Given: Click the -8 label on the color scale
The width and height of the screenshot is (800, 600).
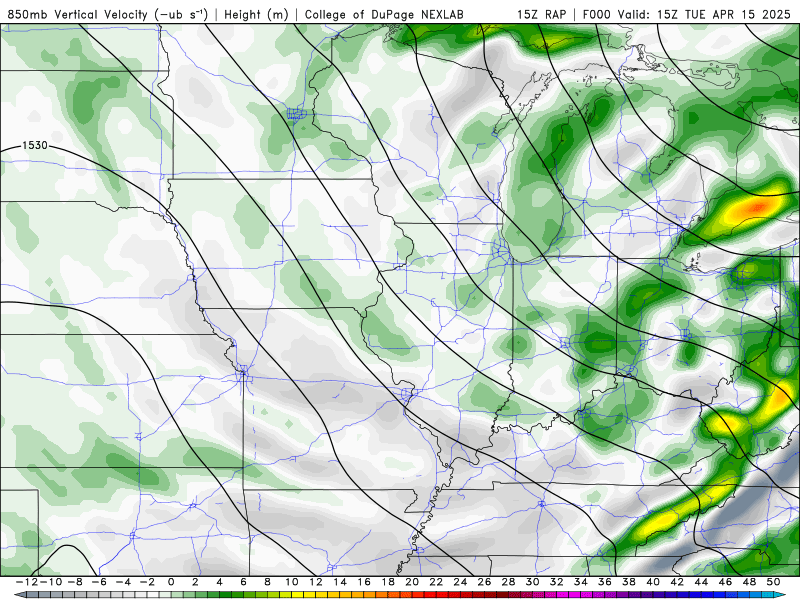Looking at the screenshot, I should pos(75,582).
